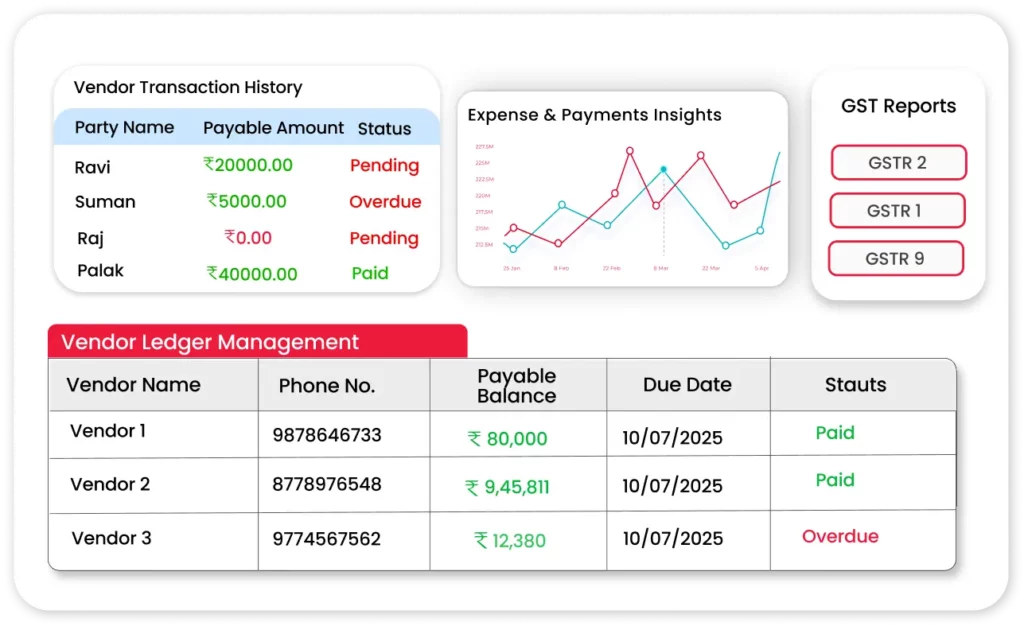Select the Paid status next to Palak
This screenshot has width=1024, height=626.
pyautogui.click(x=370, y=273)
